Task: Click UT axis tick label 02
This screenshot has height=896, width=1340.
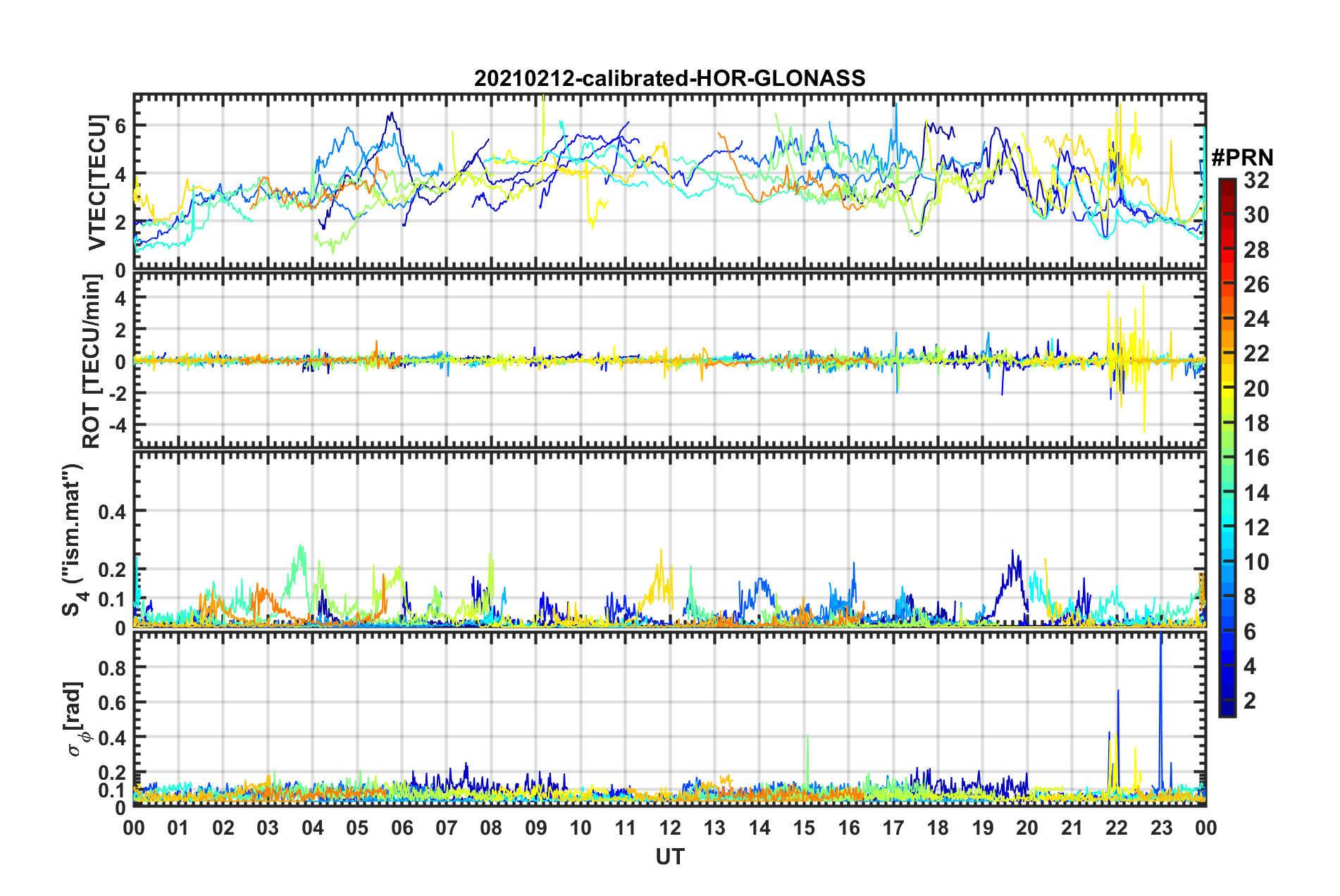Action: click(x=223, y=828)
